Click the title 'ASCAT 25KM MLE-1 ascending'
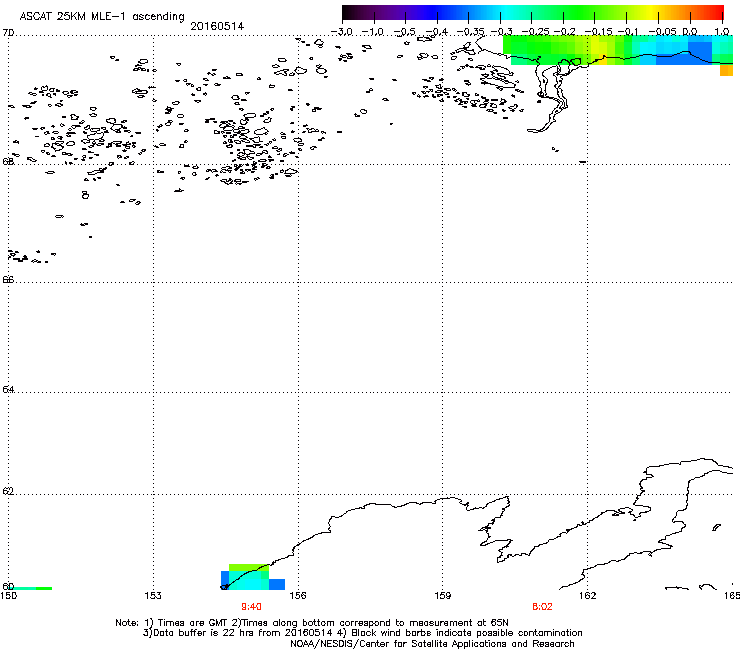The image size is (740, 650). click(102, 16)
